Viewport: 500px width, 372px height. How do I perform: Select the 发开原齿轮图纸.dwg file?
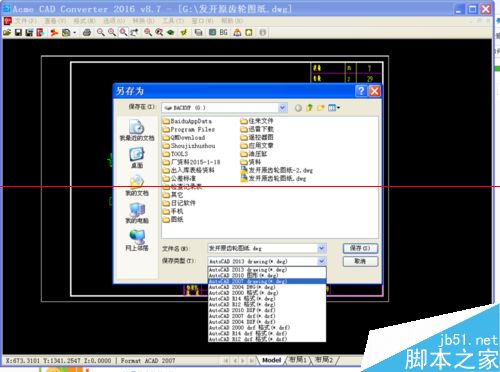273,178
